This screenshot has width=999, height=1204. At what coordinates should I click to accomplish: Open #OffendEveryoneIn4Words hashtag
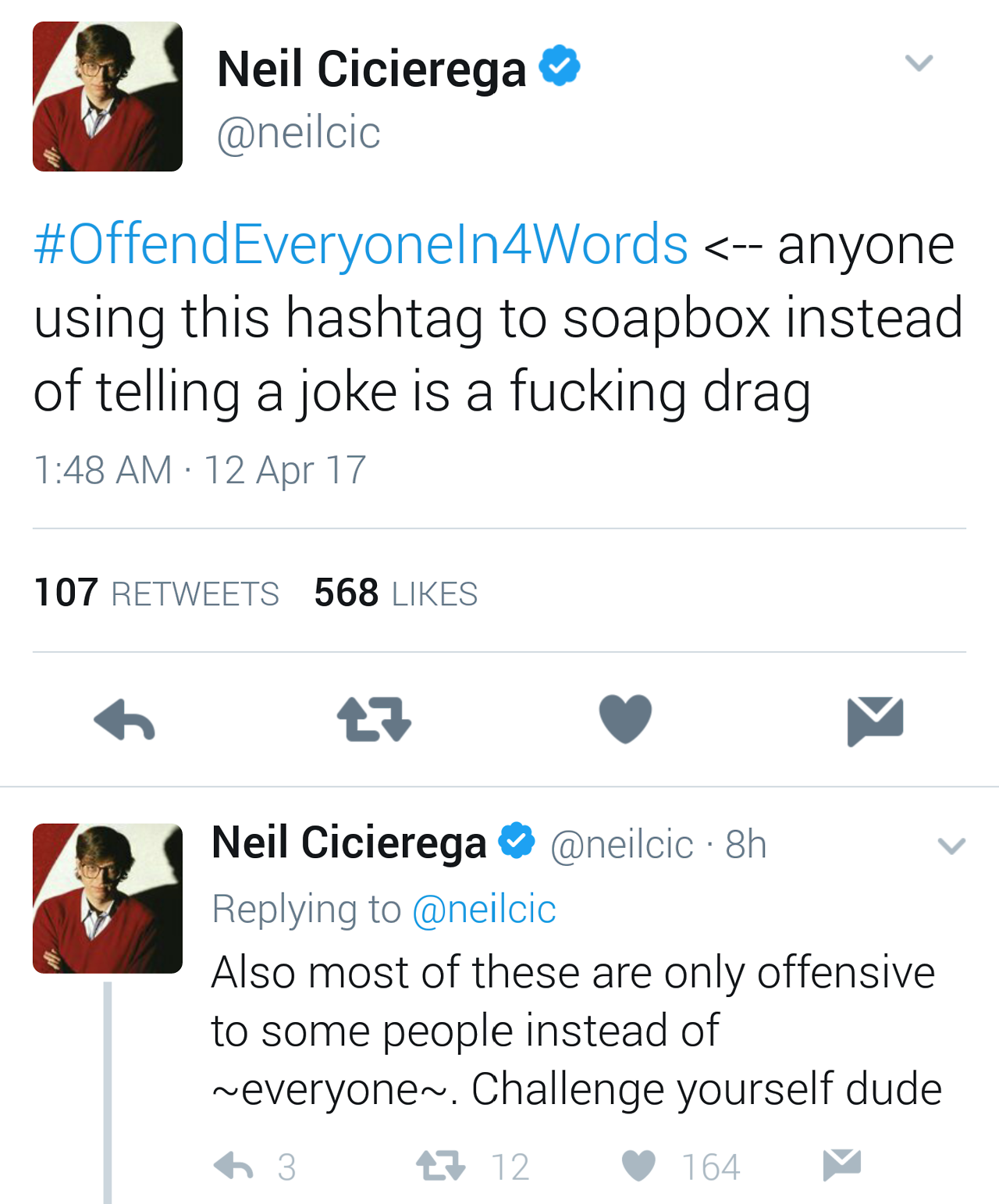coord(361,244)
